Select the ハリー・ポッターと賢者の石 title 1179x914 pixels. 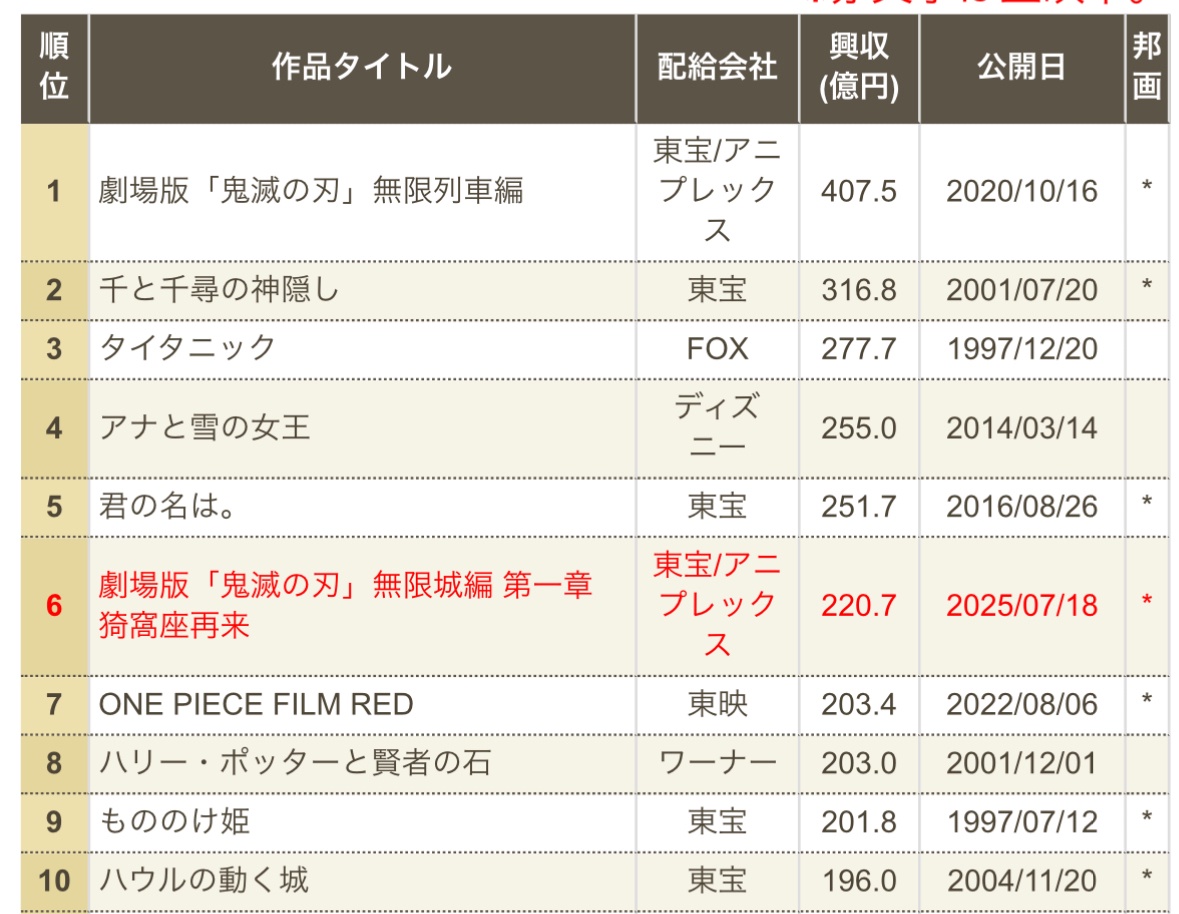click(295, 763)
